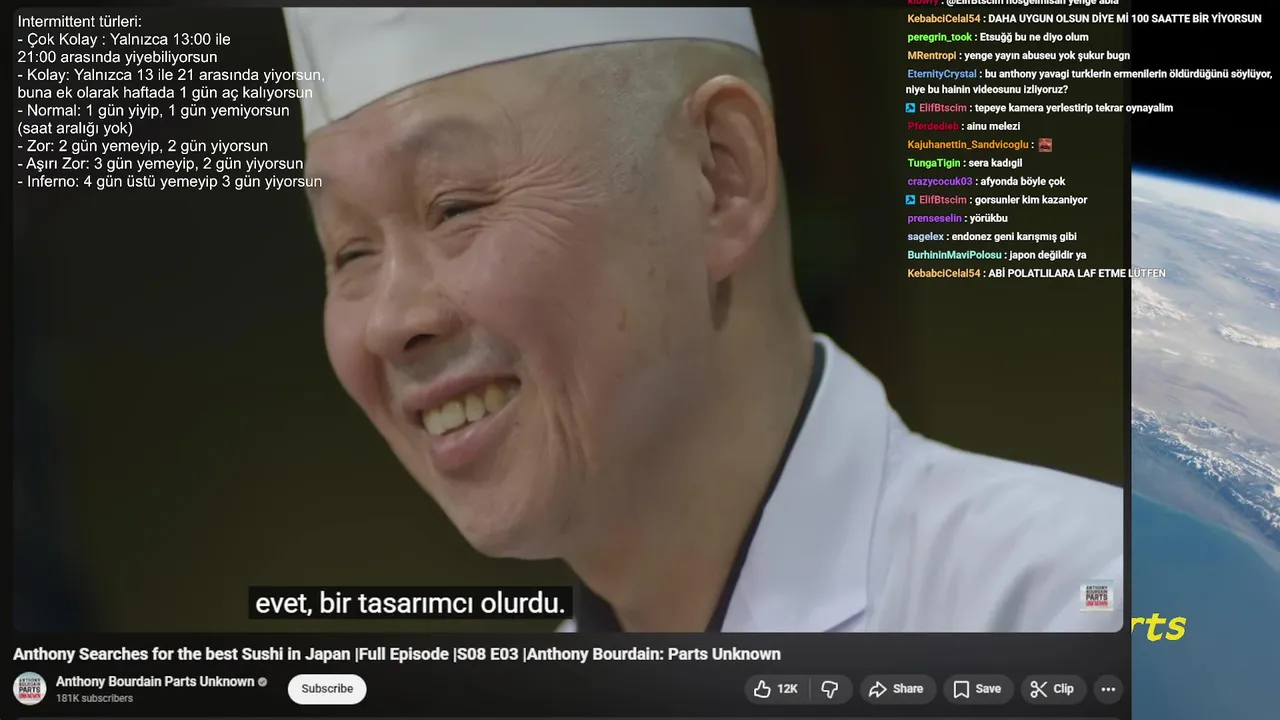Select chat username crazycocuk03
Screen dimensions: 1280x720
point(939,182)
